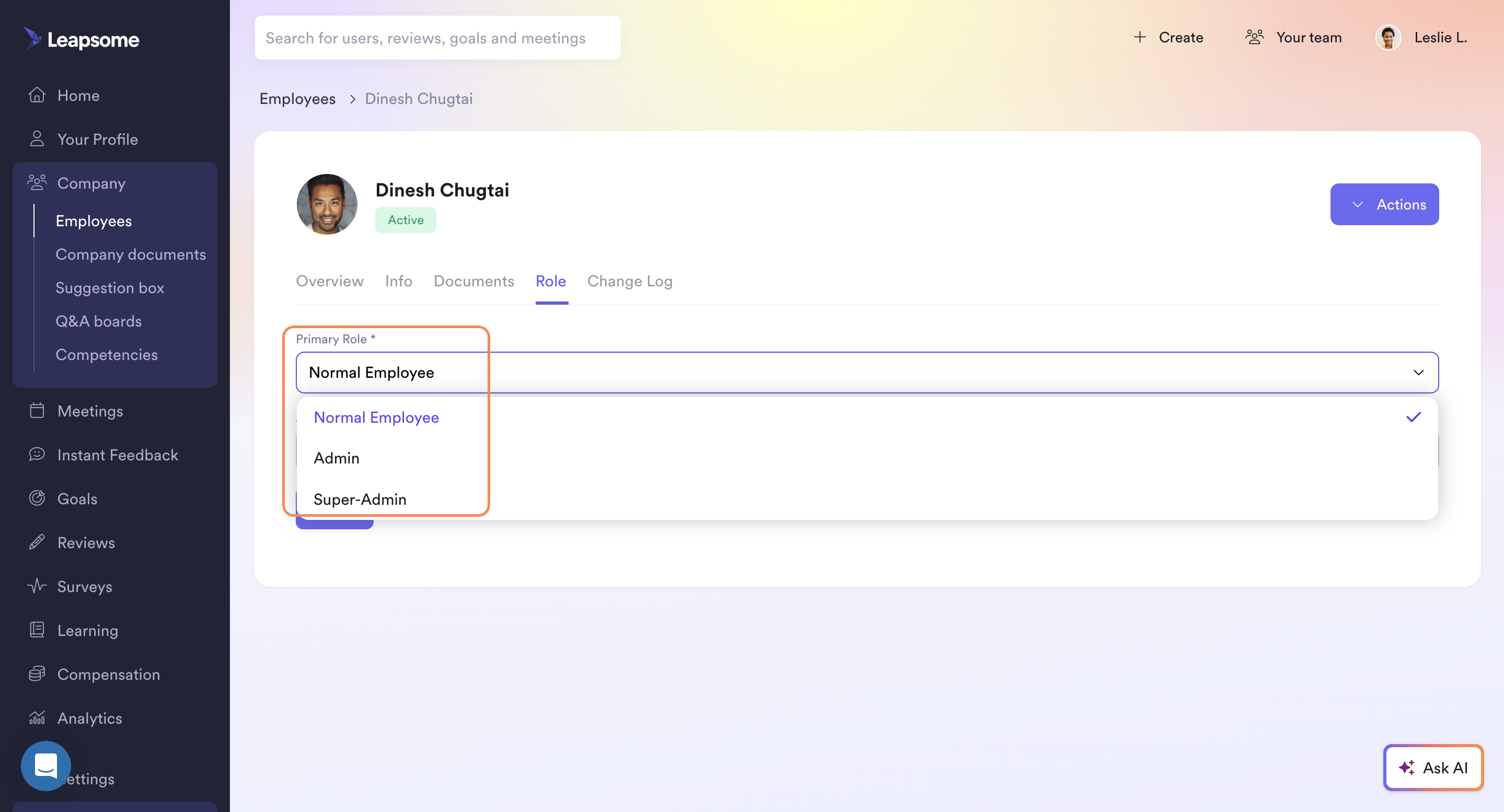This screenshot has height=812, width=1504.
Task: Open Suggestion box in the sidebar
Action: coord(110,288)
